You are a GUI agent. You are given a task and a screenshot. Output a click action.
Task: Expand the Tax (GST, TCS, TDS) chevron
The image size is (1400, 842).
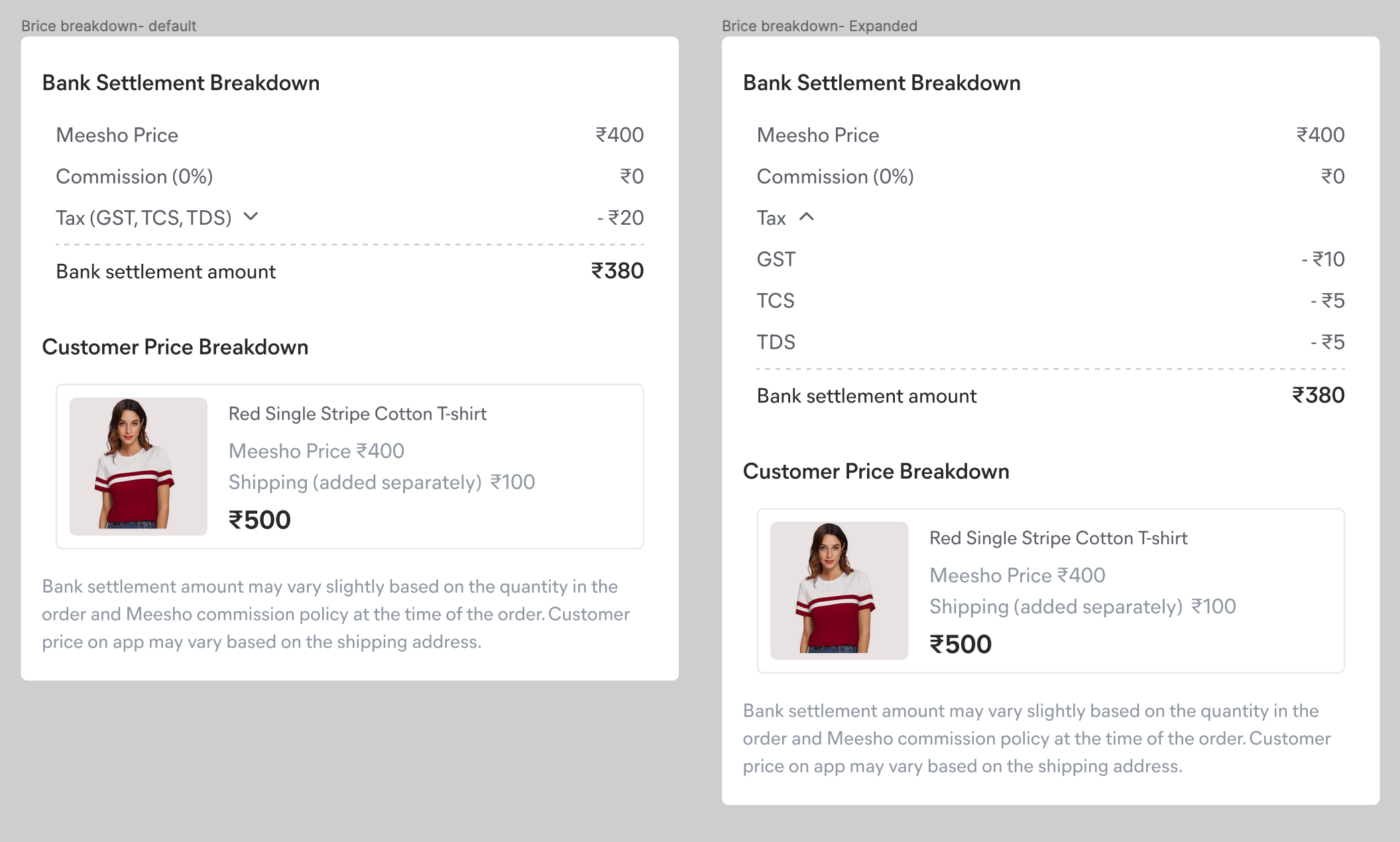click(251, 217)
